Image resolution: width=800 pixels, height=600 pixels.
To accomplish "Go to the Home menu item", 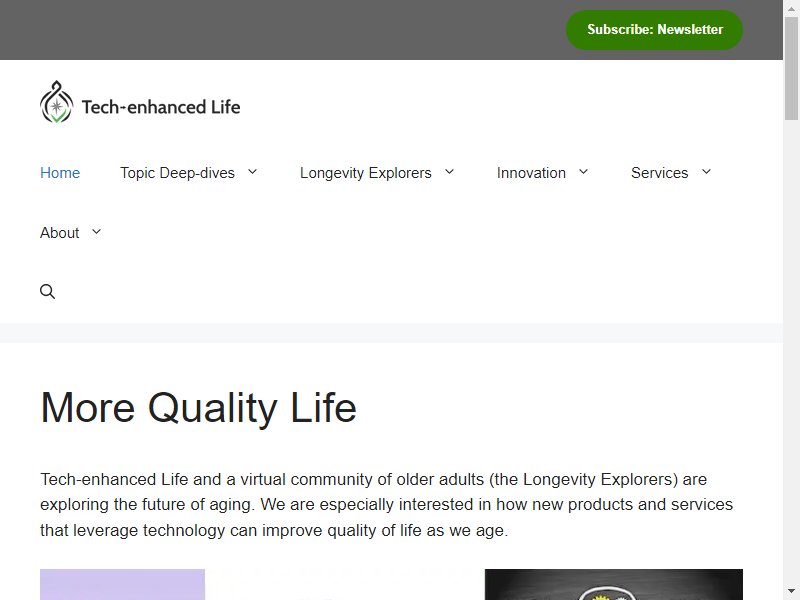I will (x=60, y=173).
